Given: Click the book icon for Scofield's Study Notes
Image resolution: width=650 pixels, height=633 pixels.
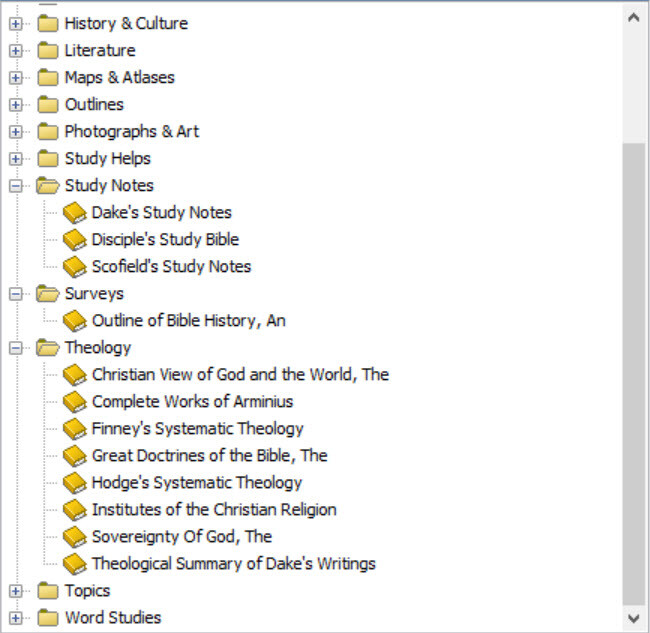Looking at the screenshot, I should 75,267.
